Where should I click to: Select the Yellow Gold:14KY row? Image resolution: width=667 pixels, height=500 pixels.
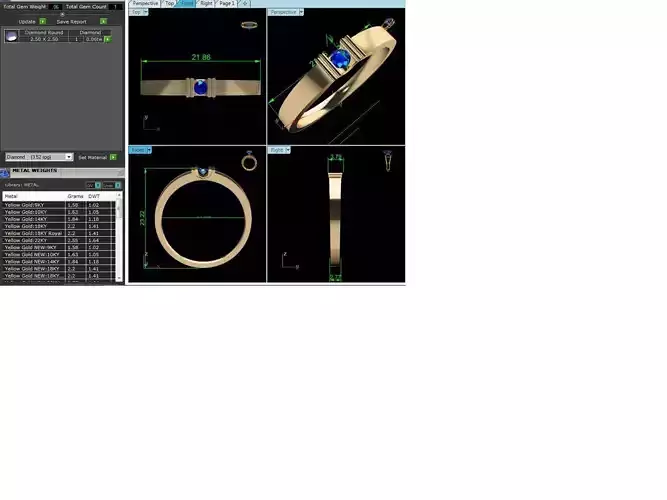pyautogui.click(x=59, y=219)
